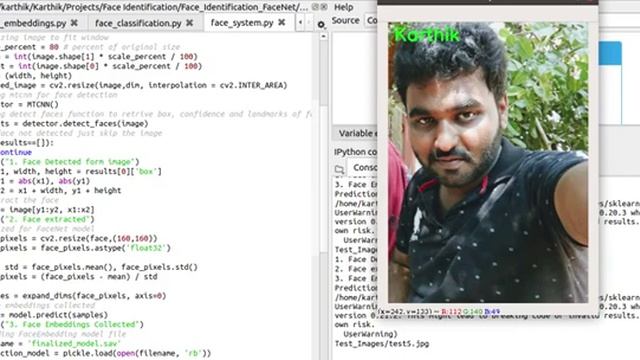The width and height of the screenshot is (640, 360).
Task: Close the editor pane via title X icon
Action: coord(324,7)
